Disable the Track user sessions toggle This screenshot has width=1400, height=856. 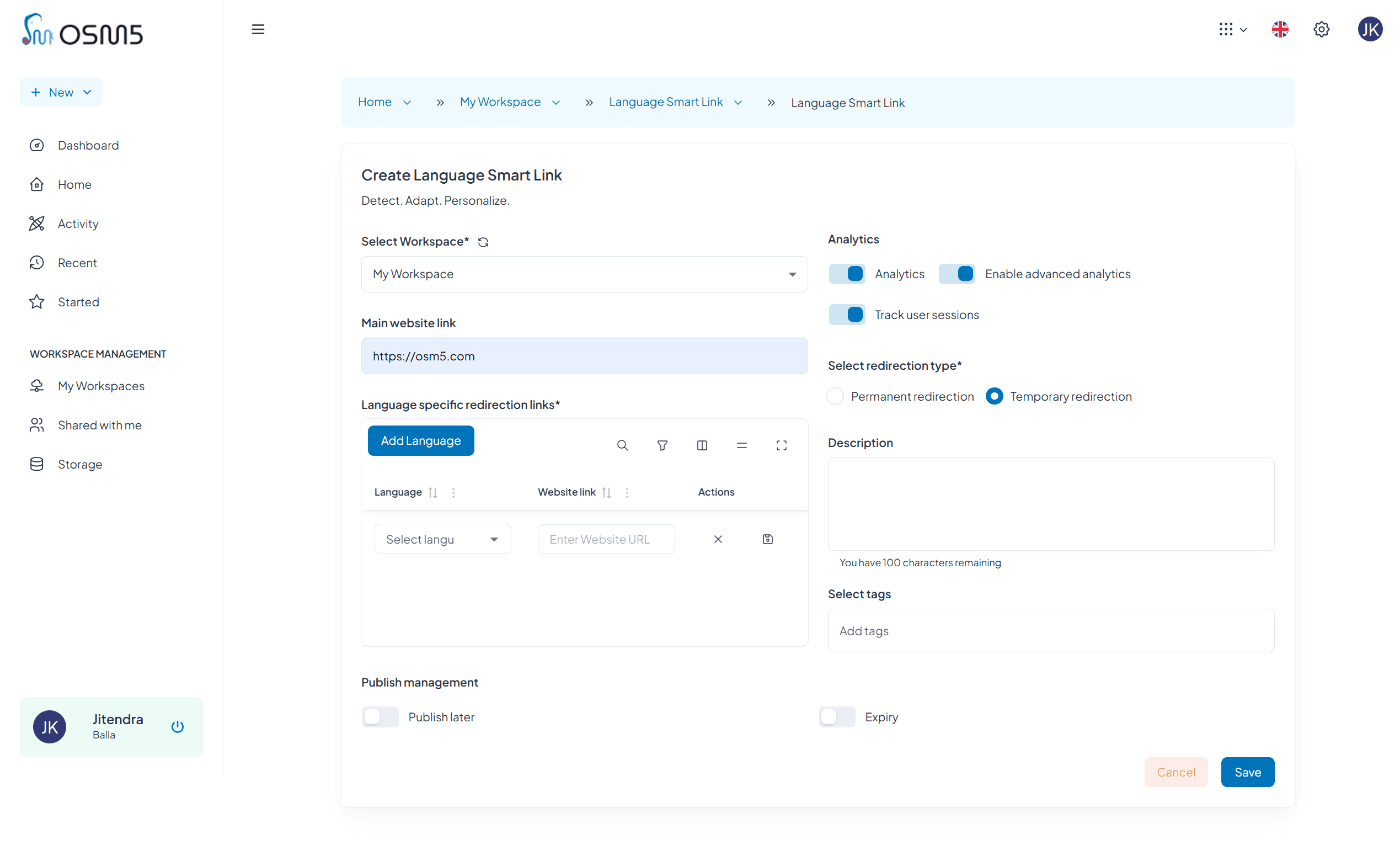click(847, 315)
